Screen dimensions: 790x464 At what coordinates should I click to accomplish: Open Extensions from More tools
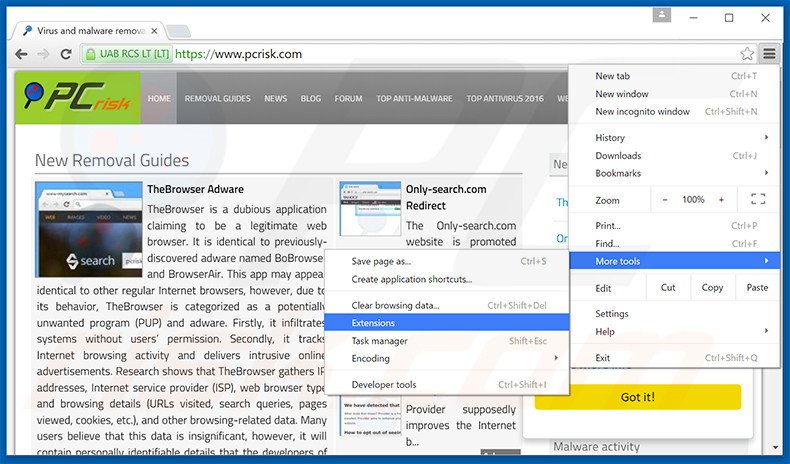(x=447, y=323)
